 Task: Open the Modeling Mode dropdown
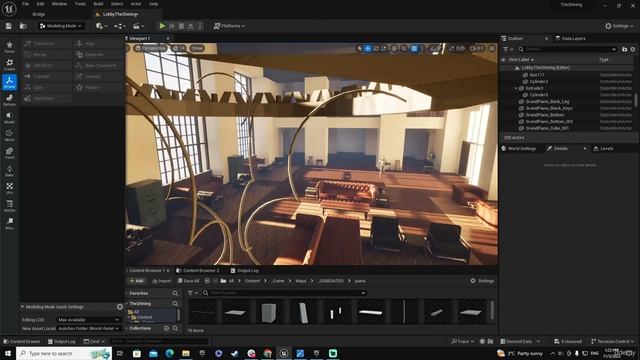tap(61, 26)
